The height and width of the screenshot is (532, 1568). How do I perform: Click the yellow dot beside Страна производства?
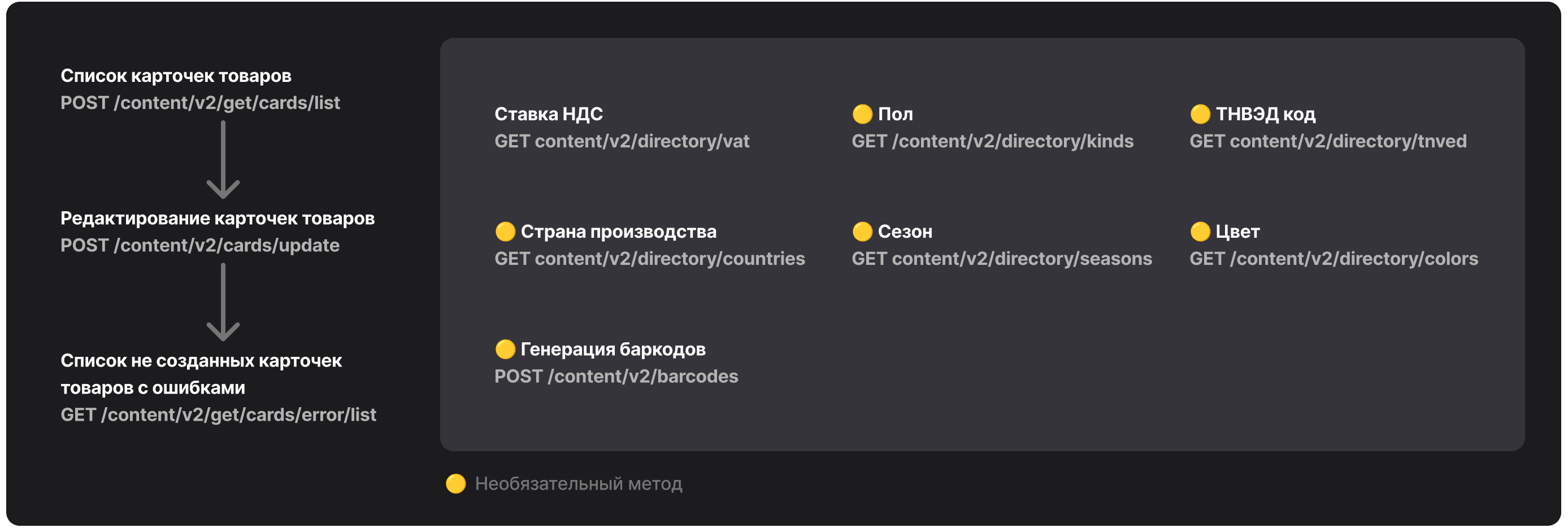point(505,232)
